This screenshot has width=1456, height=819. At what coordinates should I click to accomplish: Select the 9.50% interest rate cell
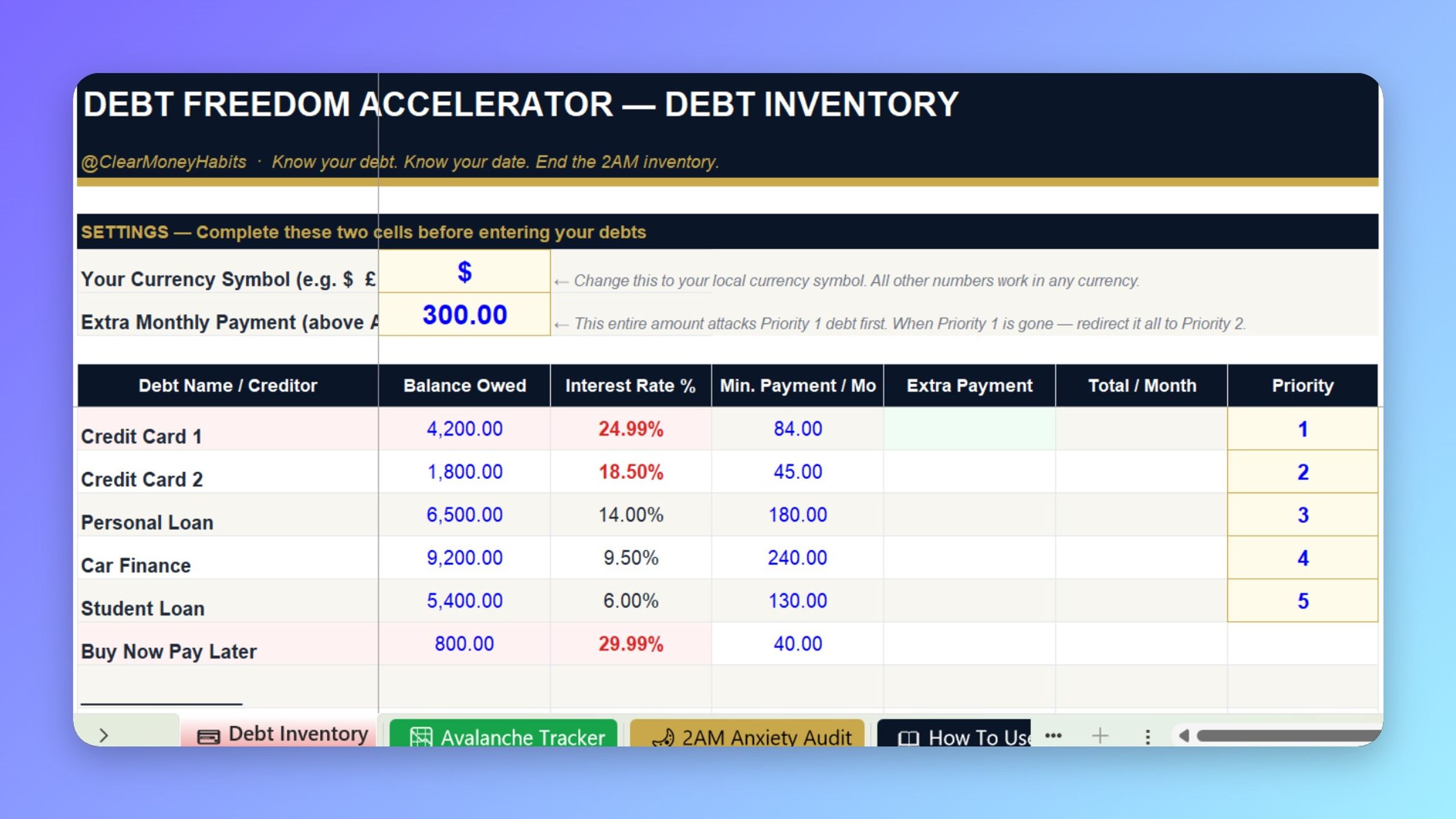[x=631, y=558]
